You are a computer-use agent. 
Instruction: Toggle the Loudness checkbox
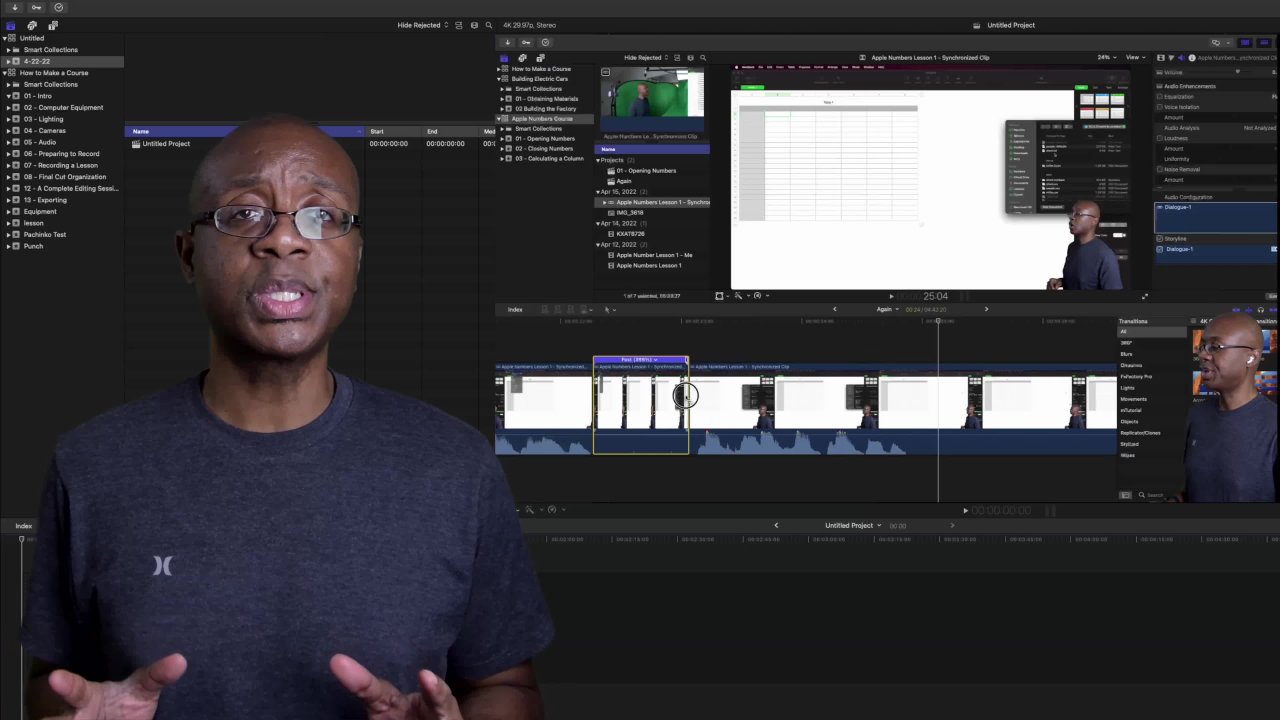click(1160, 138)
